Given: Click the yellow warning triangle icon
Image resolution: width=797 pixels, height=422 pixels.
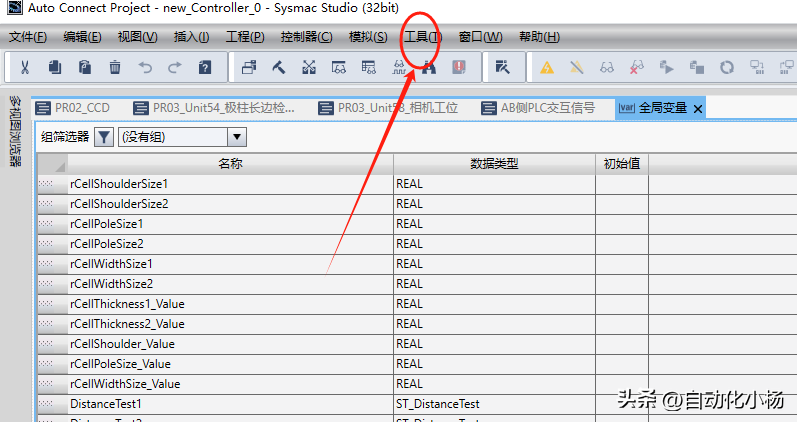Looking at the screenshot, I should (547, 68).
